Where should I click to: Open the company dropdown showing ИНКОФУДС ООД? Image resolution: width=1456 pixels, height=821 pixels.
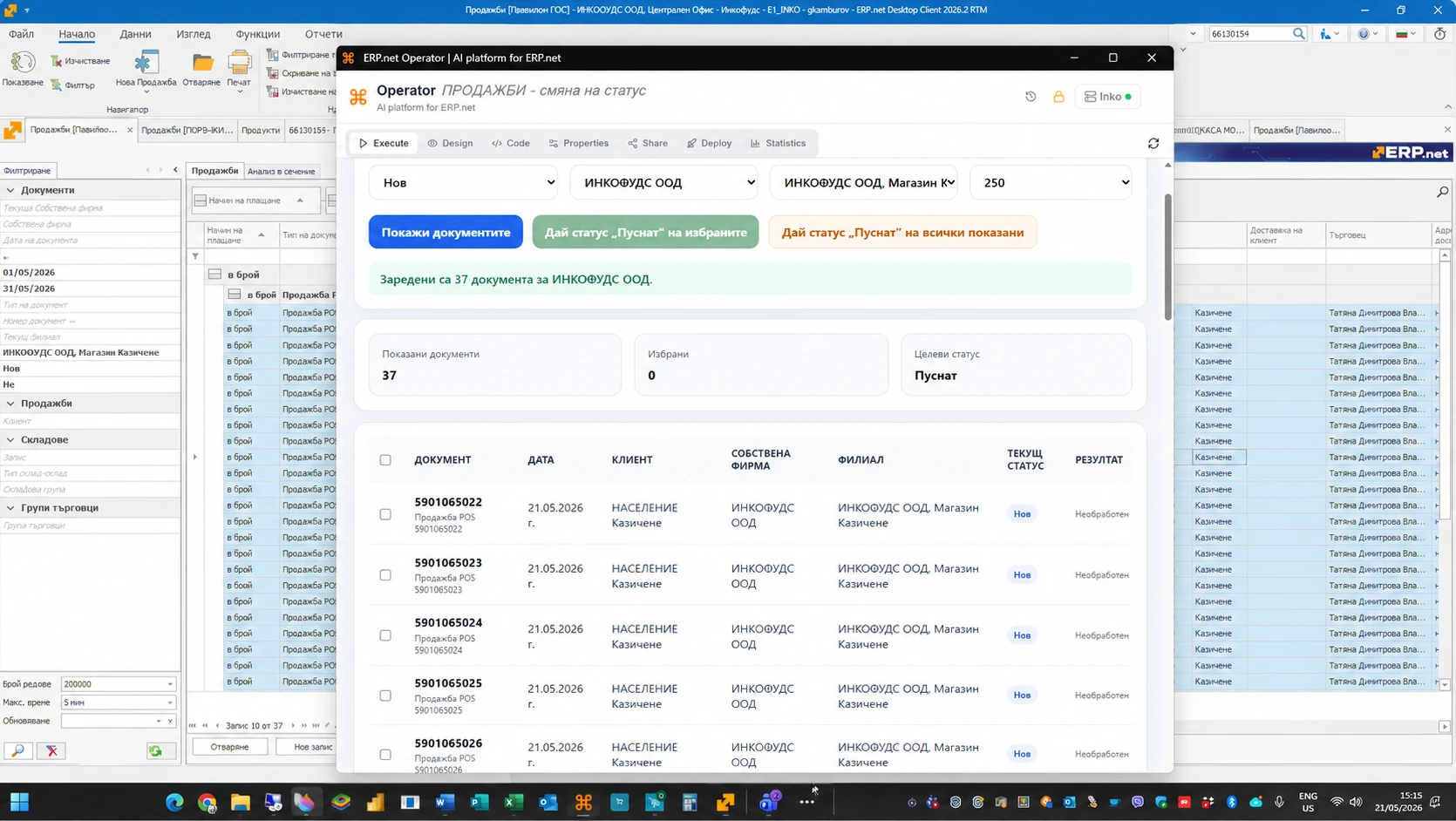(664, 182)
